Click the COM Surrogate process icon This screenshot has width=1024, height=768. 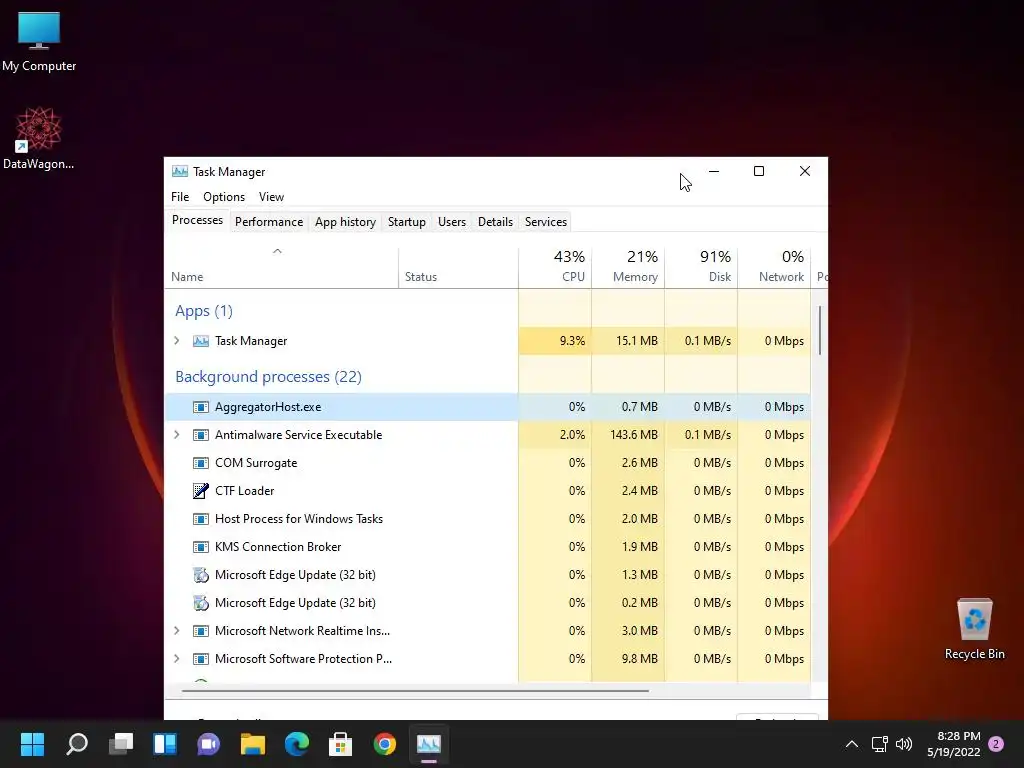(x=200, y=463)
